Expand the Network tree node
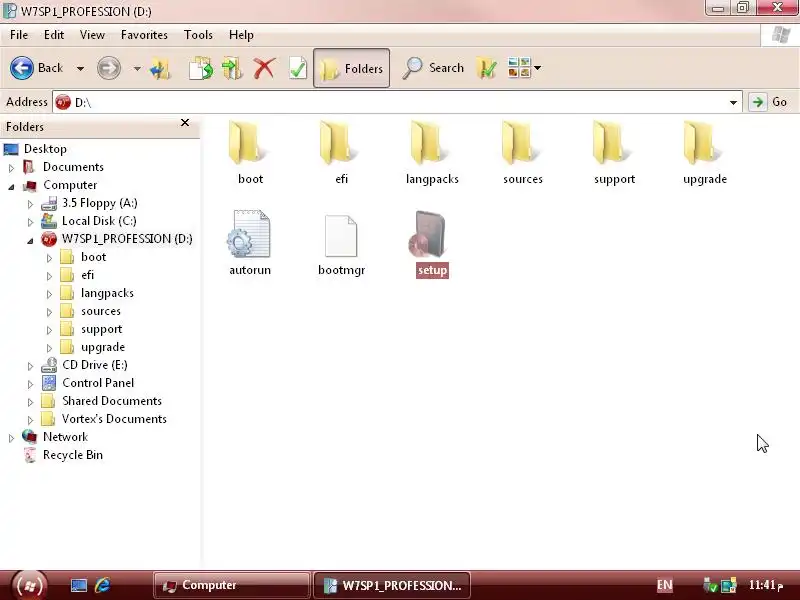This screenshot has width=800, height=600. 11,438
